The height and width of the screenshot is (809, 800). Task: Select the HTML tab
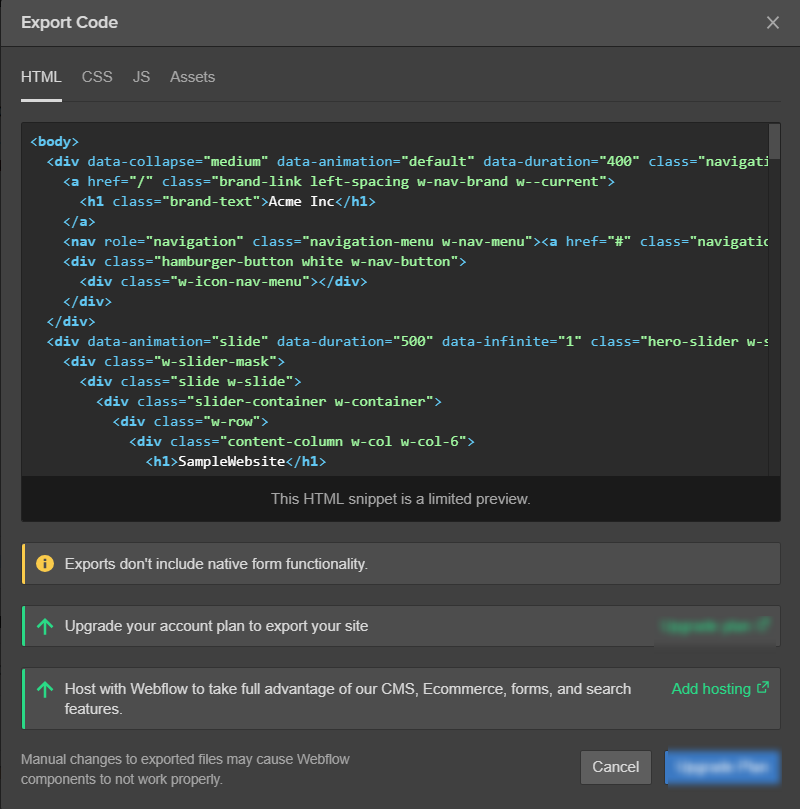tap(41, 77)
